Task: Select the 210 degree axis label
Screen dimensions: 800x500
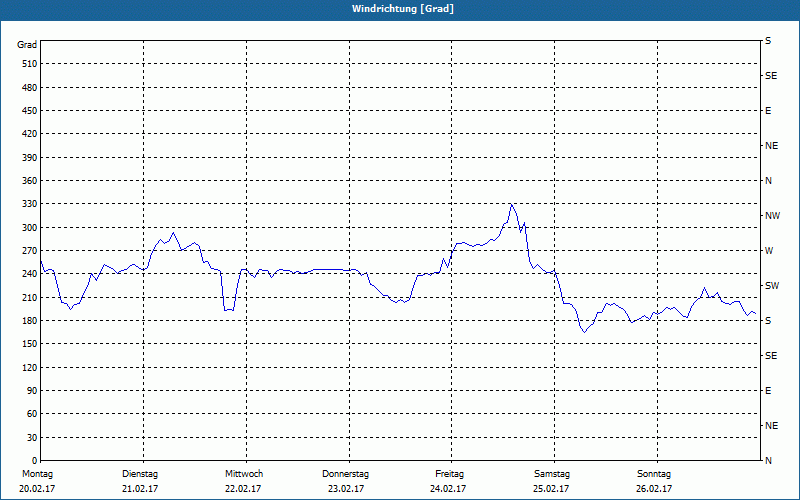Action: (x=30, y=297)
